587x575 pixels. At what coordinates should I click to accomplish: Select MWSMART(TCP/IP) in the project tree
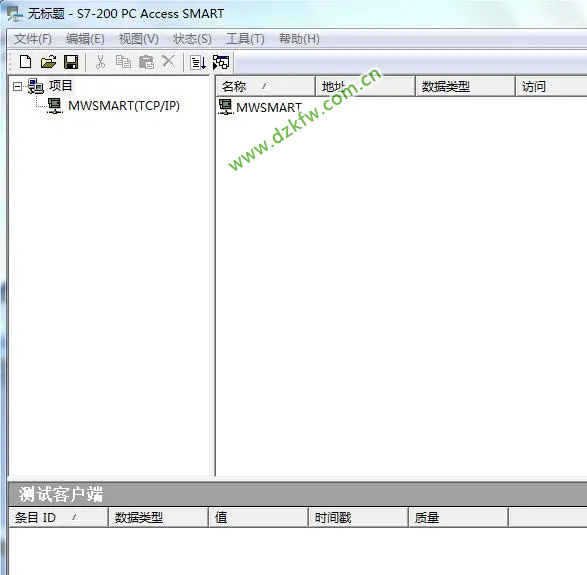[x=124, y=106]
